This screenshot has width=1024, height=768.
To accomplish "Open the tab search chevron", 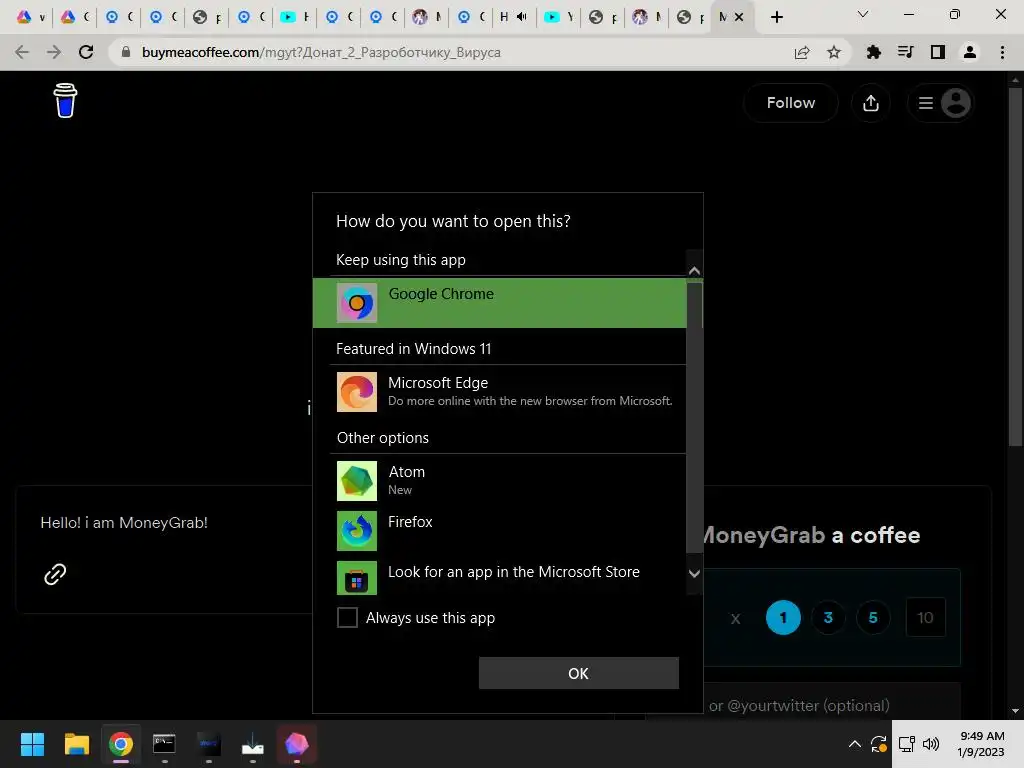I will coord(863,14).
